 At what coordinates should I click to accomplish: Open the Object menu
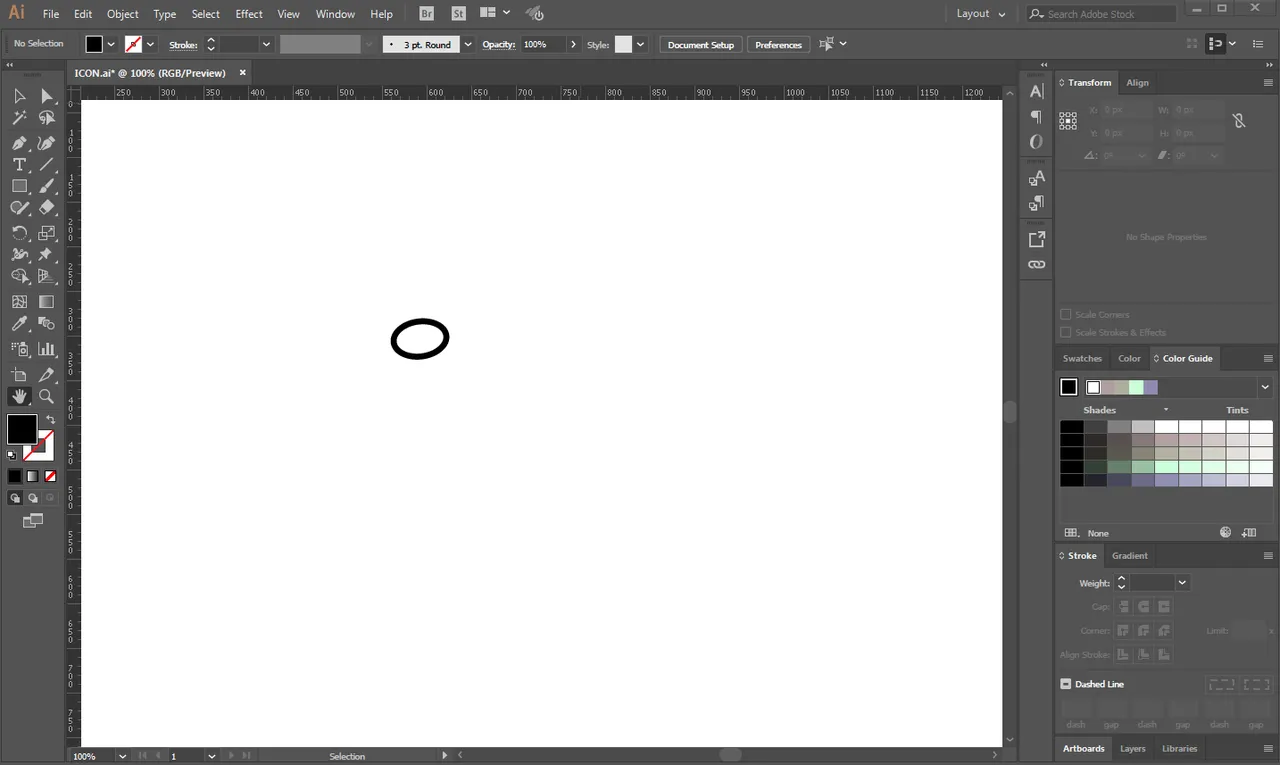[x=123, y=14]
